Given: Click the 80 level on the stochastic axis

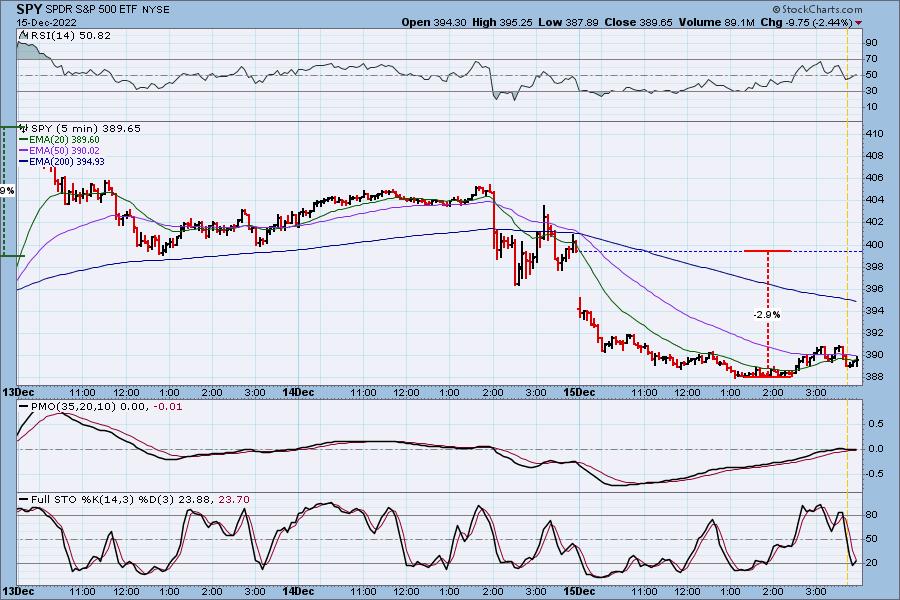Looking at the screenshot, I should click(x=871, y=515).
